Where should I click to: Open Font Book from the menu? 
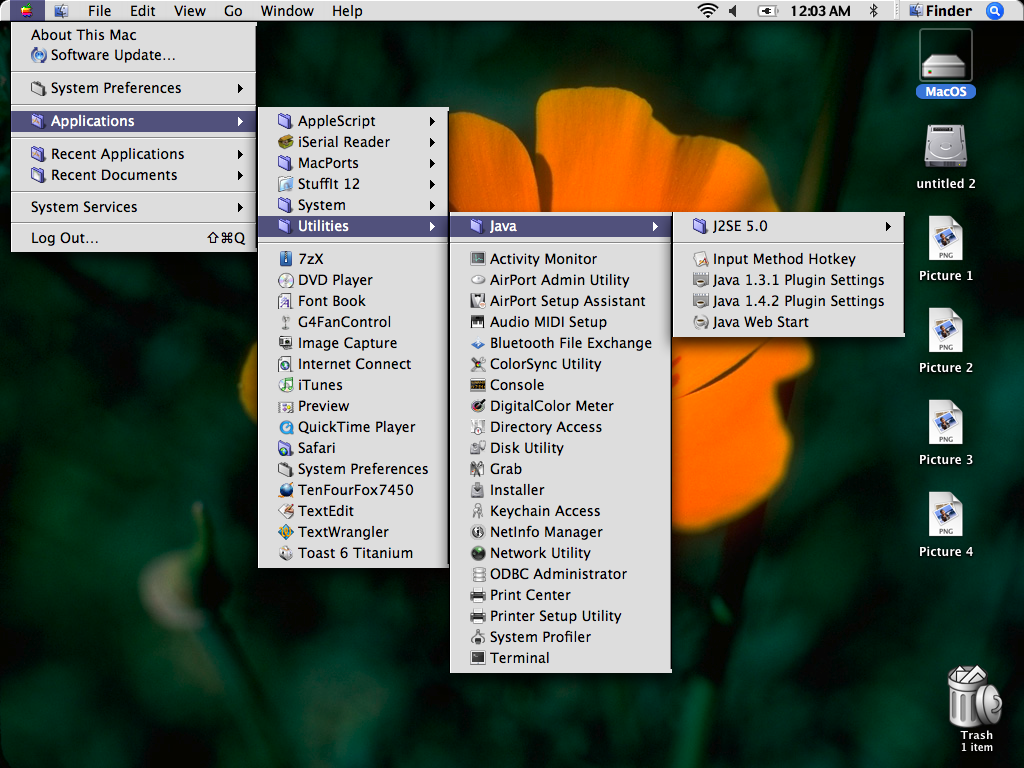(353, 300)
